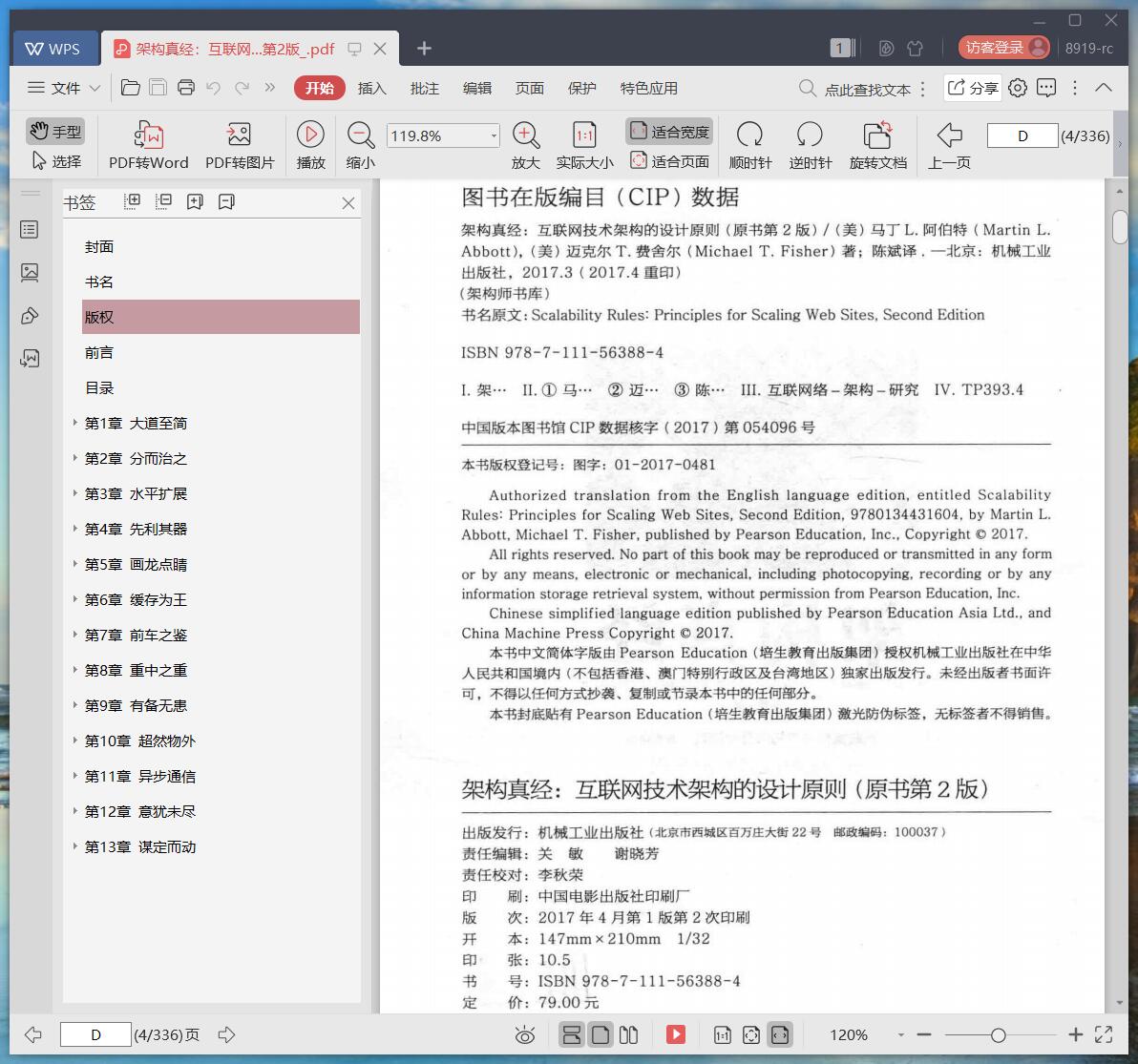The height and width of the screenshot is (1064, 1138).
Task: Zoom out using 缩小 icon
Action: pos(360,145)
